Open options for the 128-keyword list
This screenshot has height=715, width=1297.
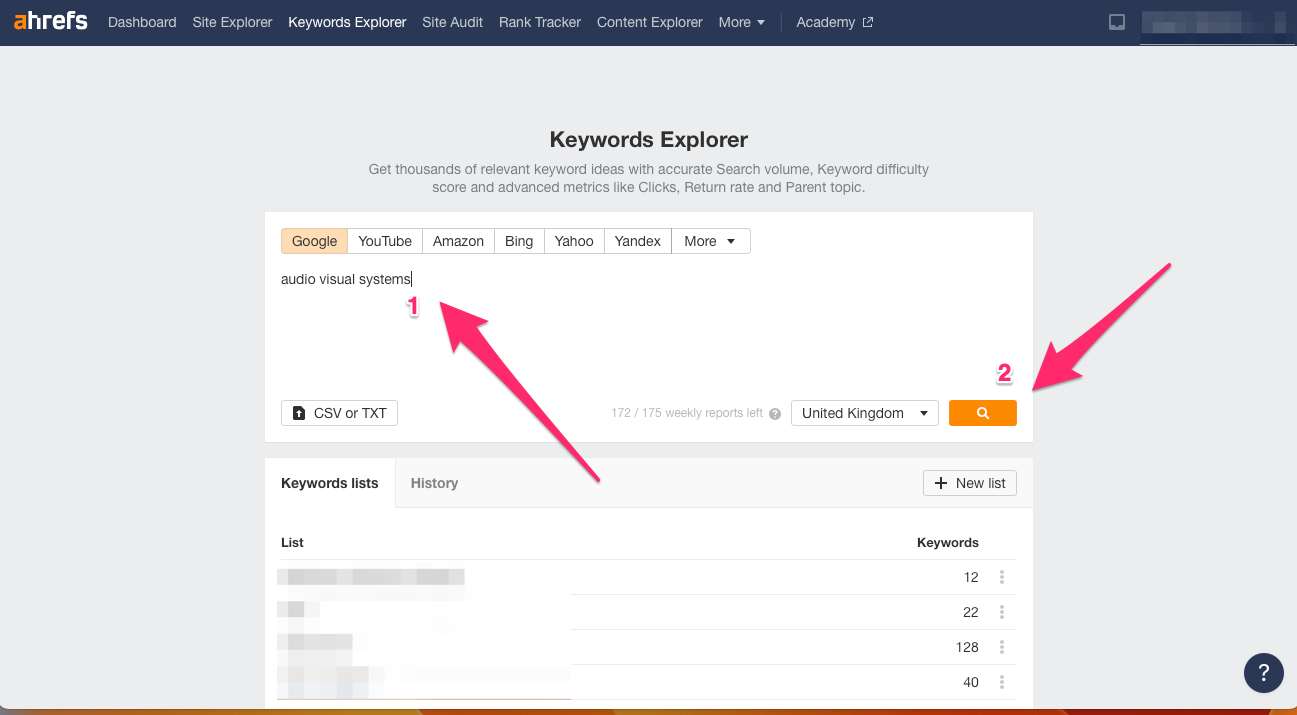1001,647
